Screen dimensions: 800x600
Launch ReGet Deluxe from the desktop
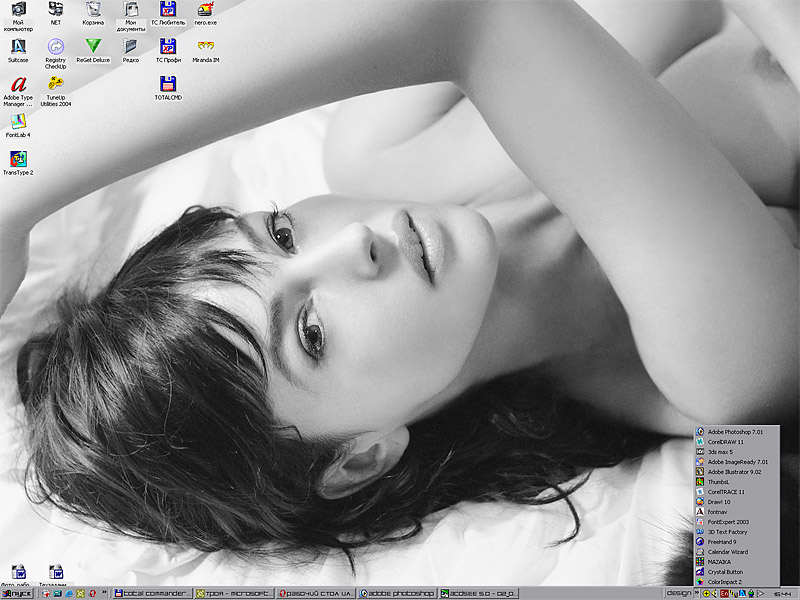point(93,51)
